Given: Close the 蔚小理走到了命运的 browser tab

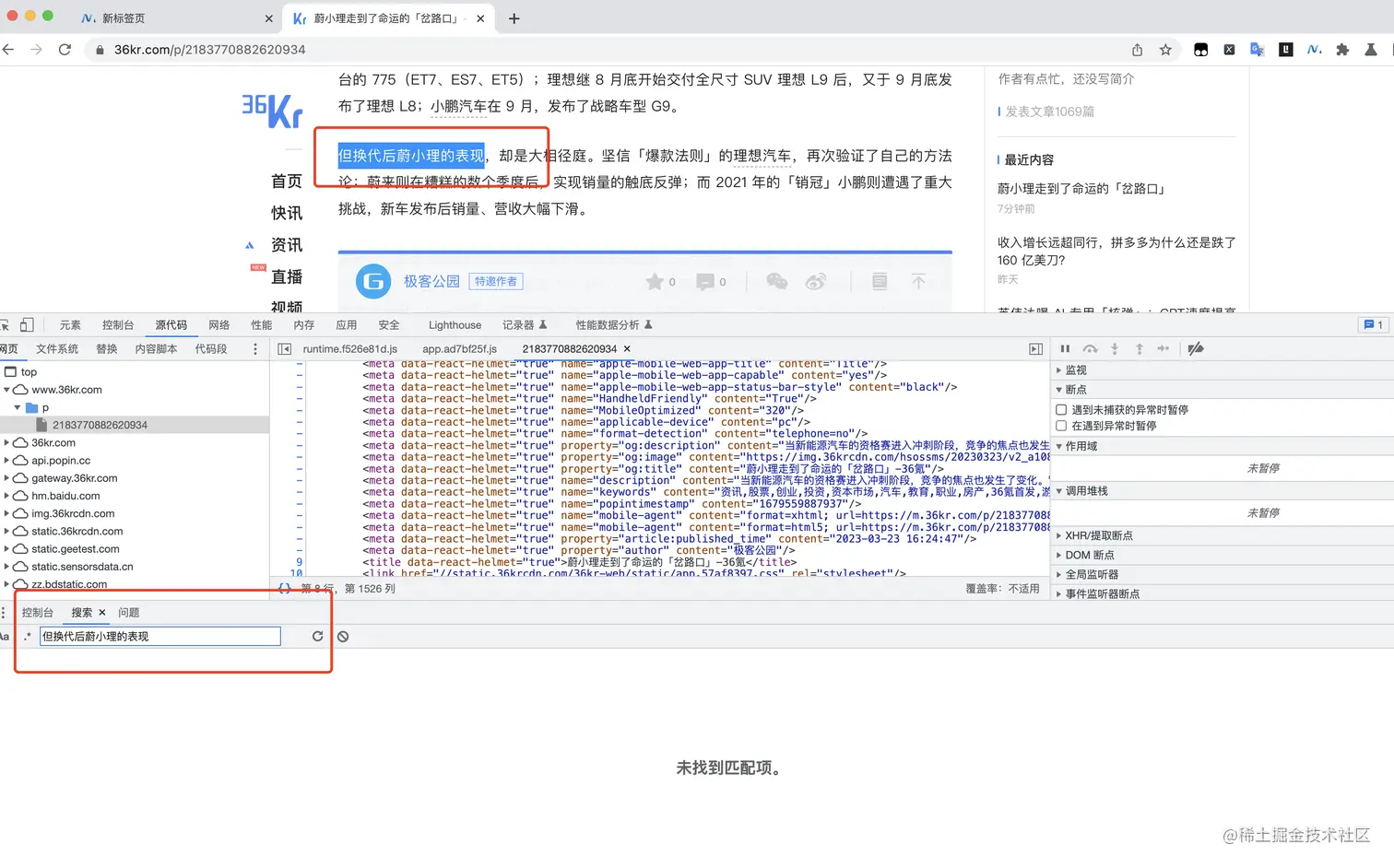Looking at the screenshot, I should pyautogui.click(x=480, y=18).
